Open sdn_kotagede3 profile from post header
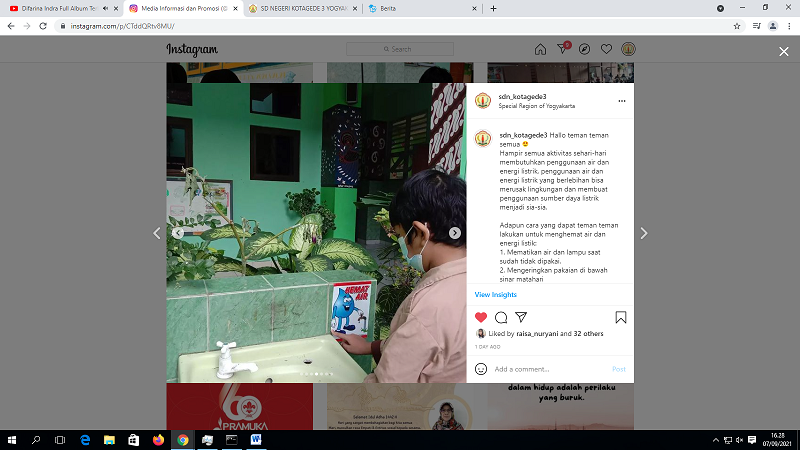Image resolution: width=800 pixels, height=450 pixels. click(x=522, y=96)
